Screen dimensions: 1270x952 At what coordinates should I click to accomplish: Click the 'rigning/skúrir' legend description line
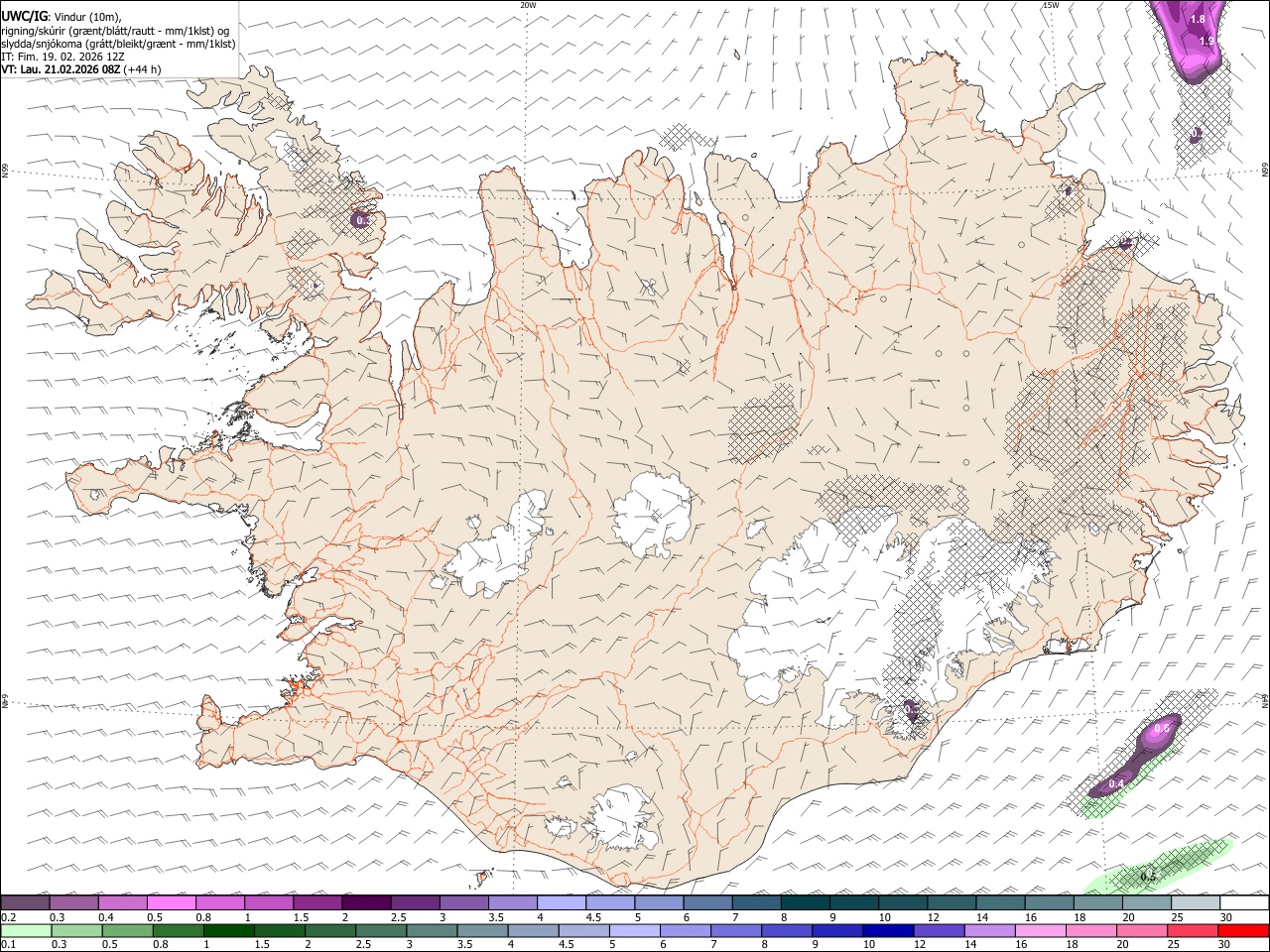[116, 31]
